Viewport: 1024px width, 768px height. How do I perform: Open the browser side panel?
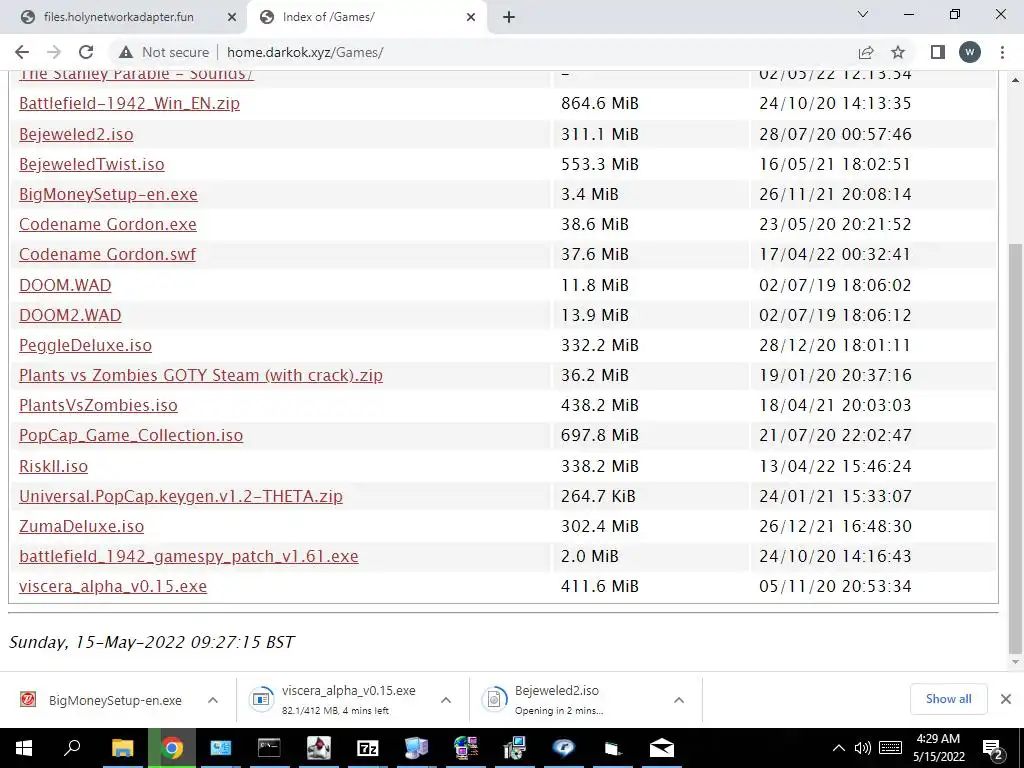tap(938, 52)
